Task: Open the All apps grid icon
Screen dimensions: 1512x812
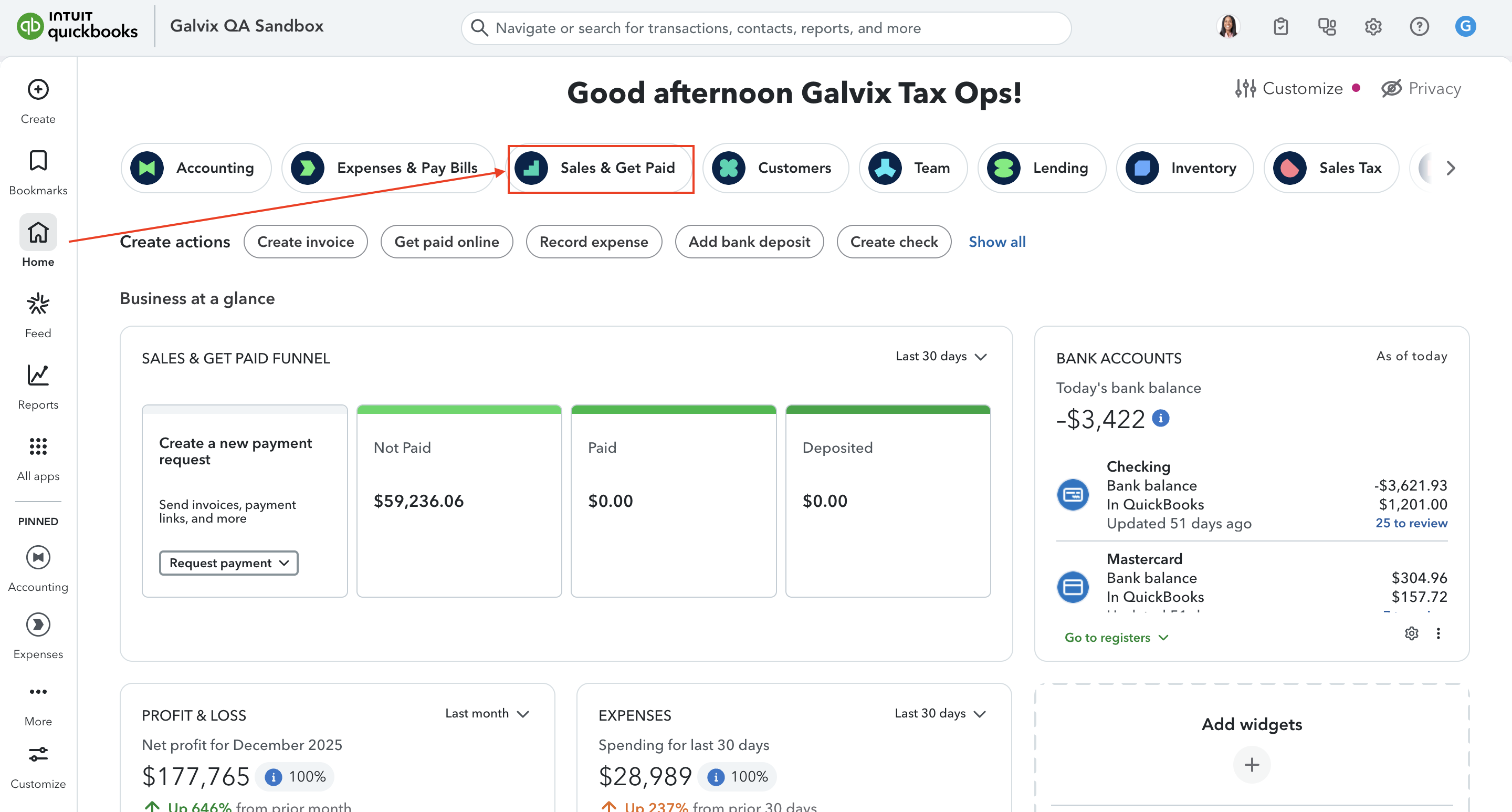Action: coord(38,447)
